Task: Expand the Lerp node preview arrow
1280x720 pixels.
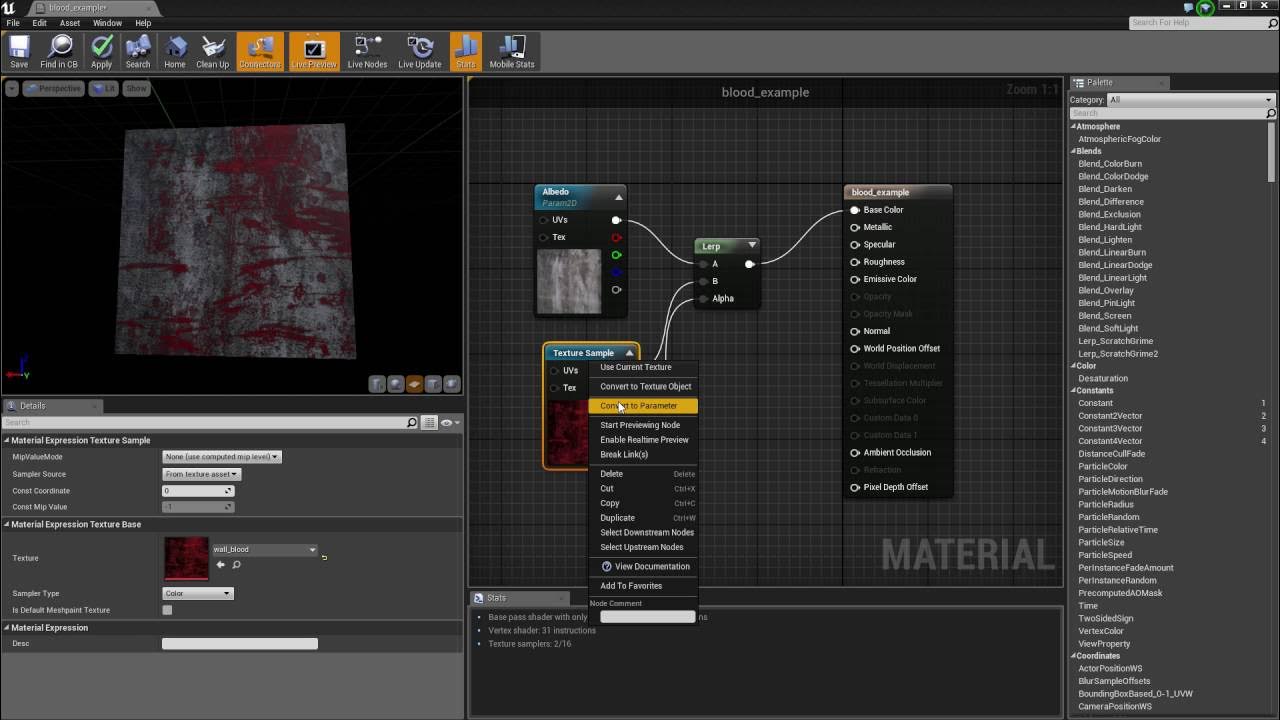Action: coord(752,245)
